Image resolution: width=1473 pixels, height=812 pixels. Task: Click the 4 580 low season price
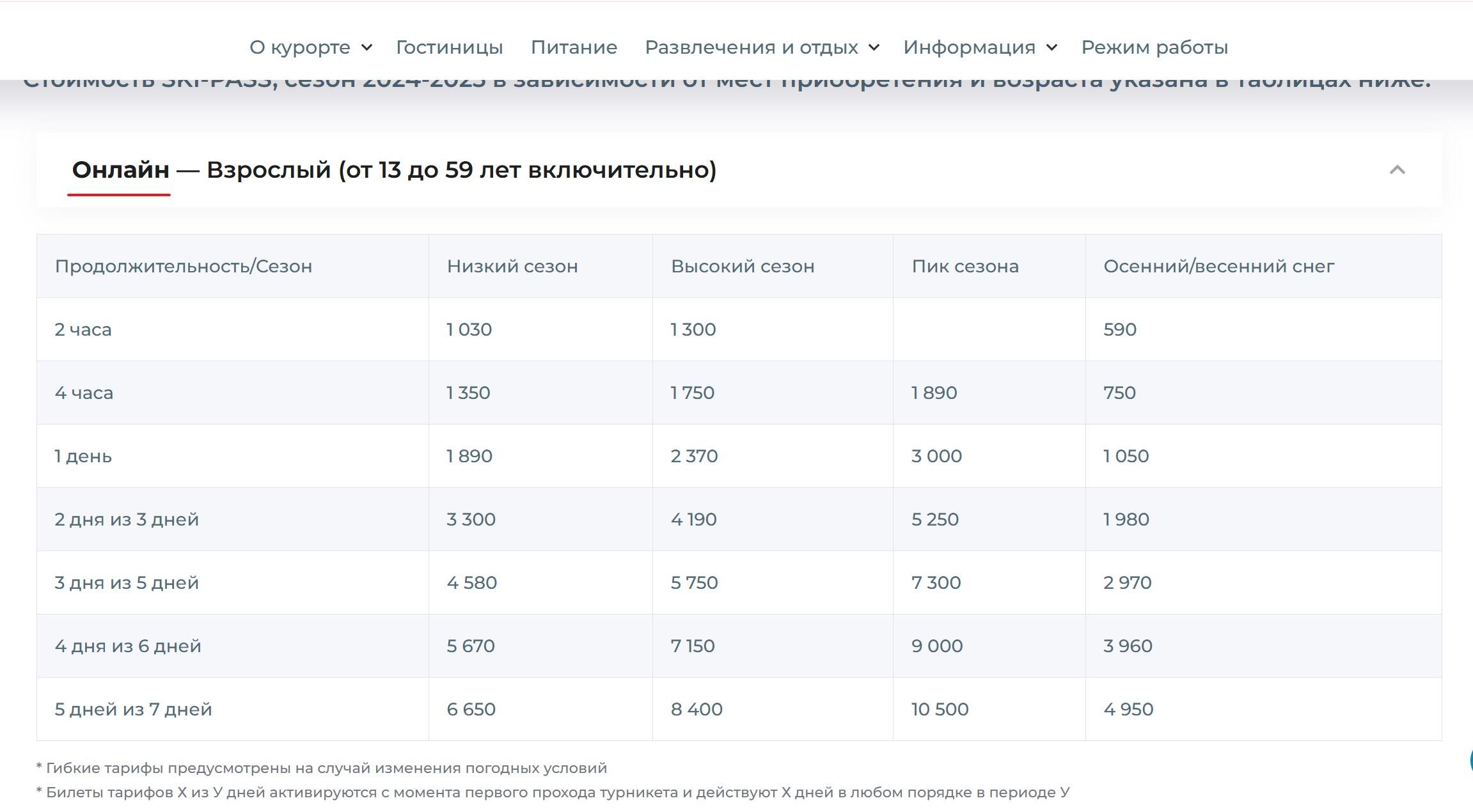pos(472,582)
